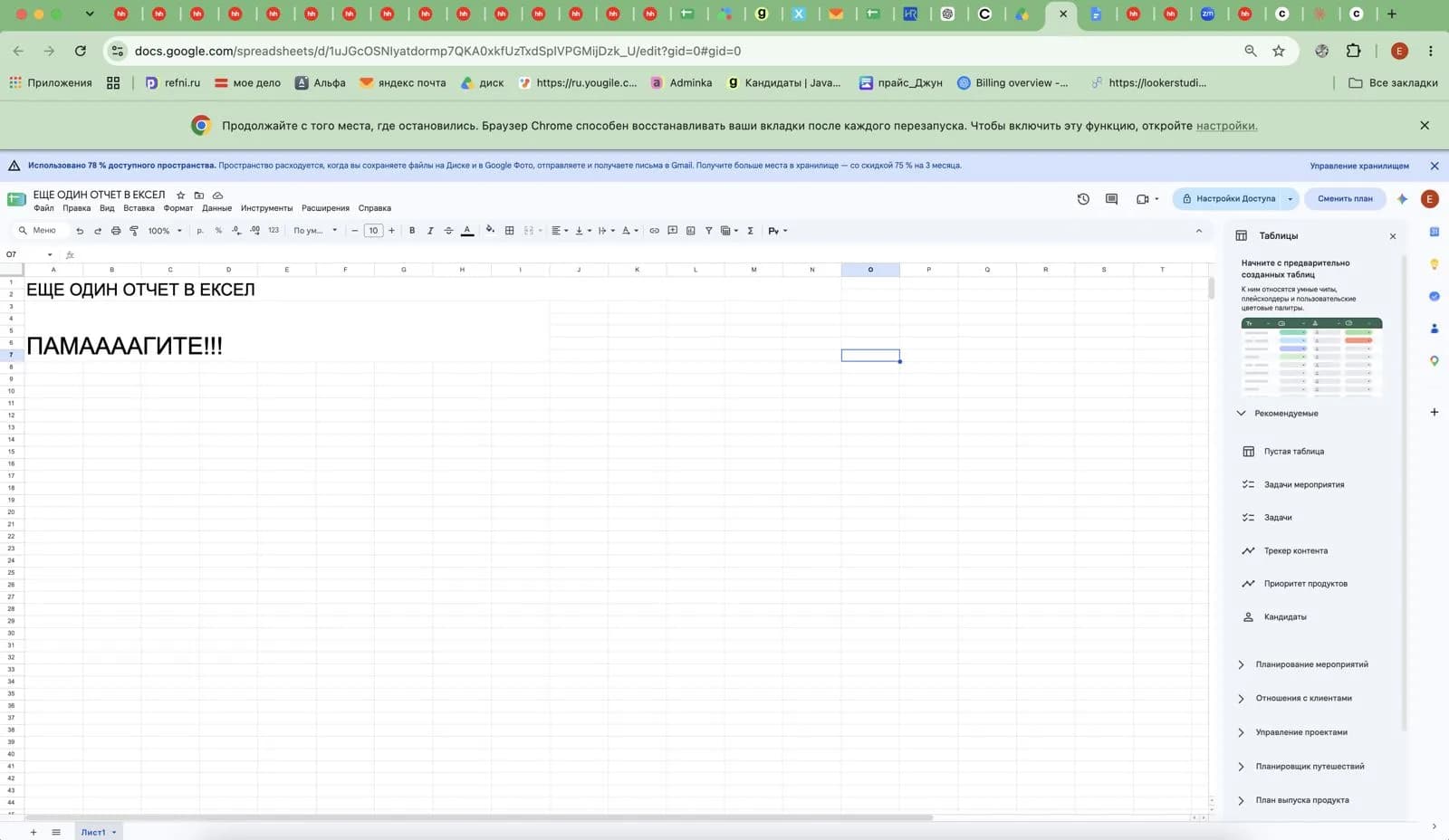This screenshot has height=840, width=1449.
Task: Collapse the Рекомендуемые section
Action: pos(1242,414)
